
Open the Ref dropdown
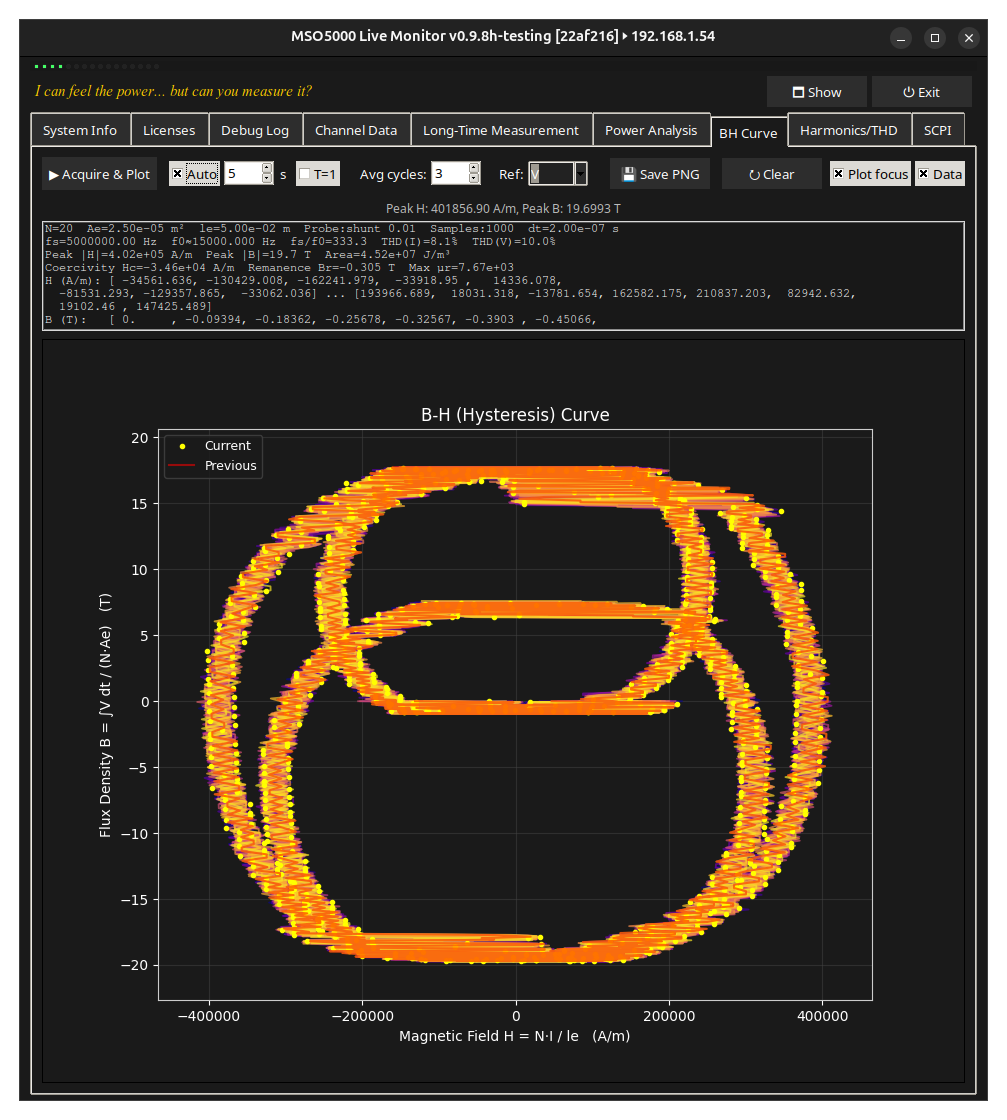580,174
